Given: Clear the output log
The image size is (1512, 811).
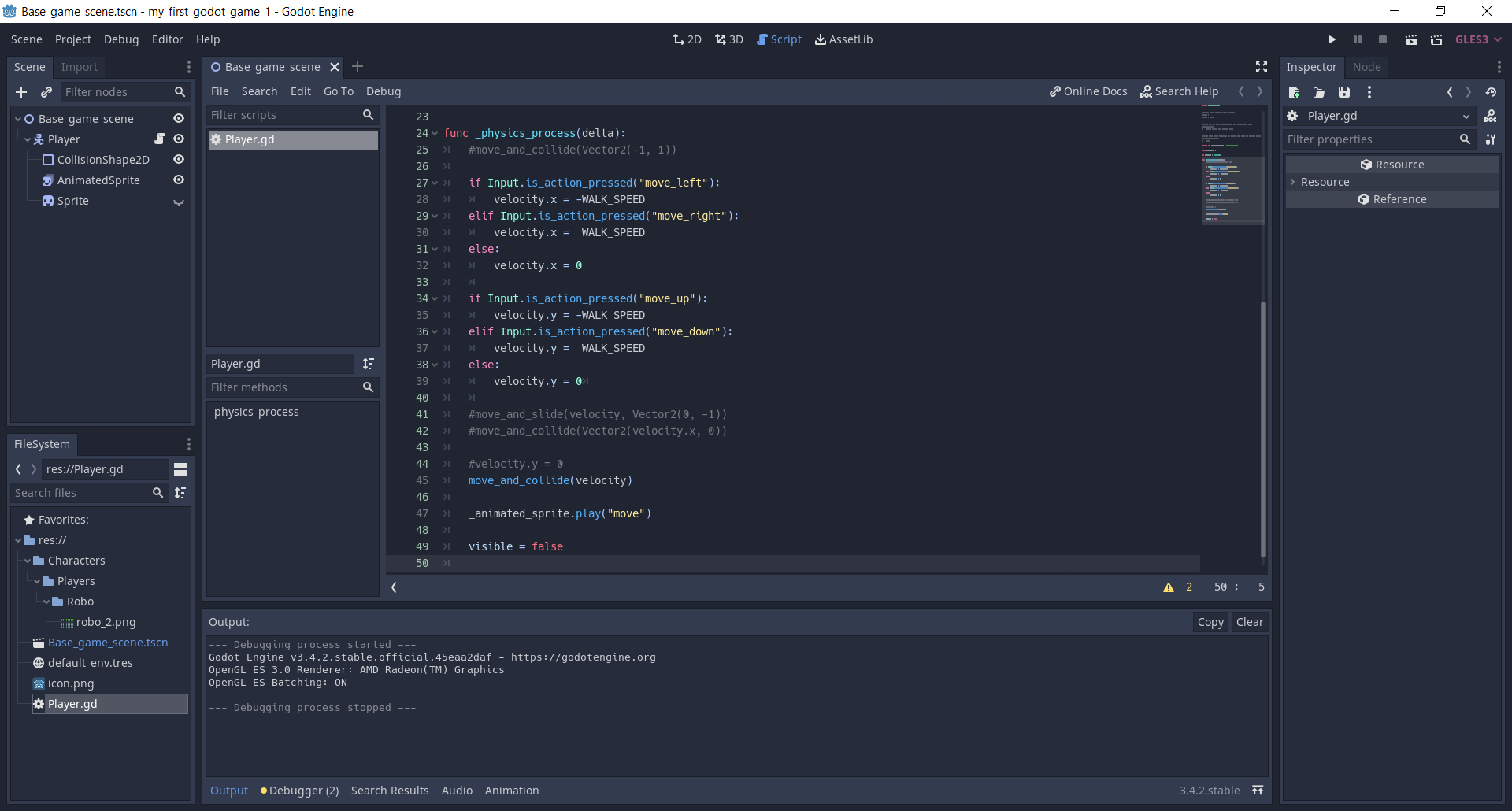Looking at the screenshot, I should click(x=1250, y=622).
